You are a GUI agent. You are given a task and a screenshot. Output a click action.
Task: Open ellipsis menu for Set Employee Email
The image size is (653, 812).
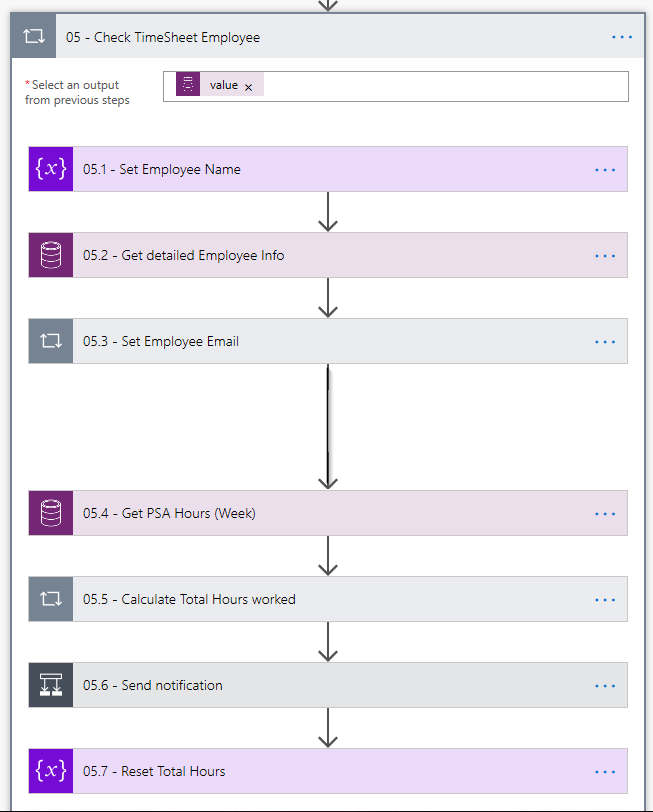pos(605,342)
